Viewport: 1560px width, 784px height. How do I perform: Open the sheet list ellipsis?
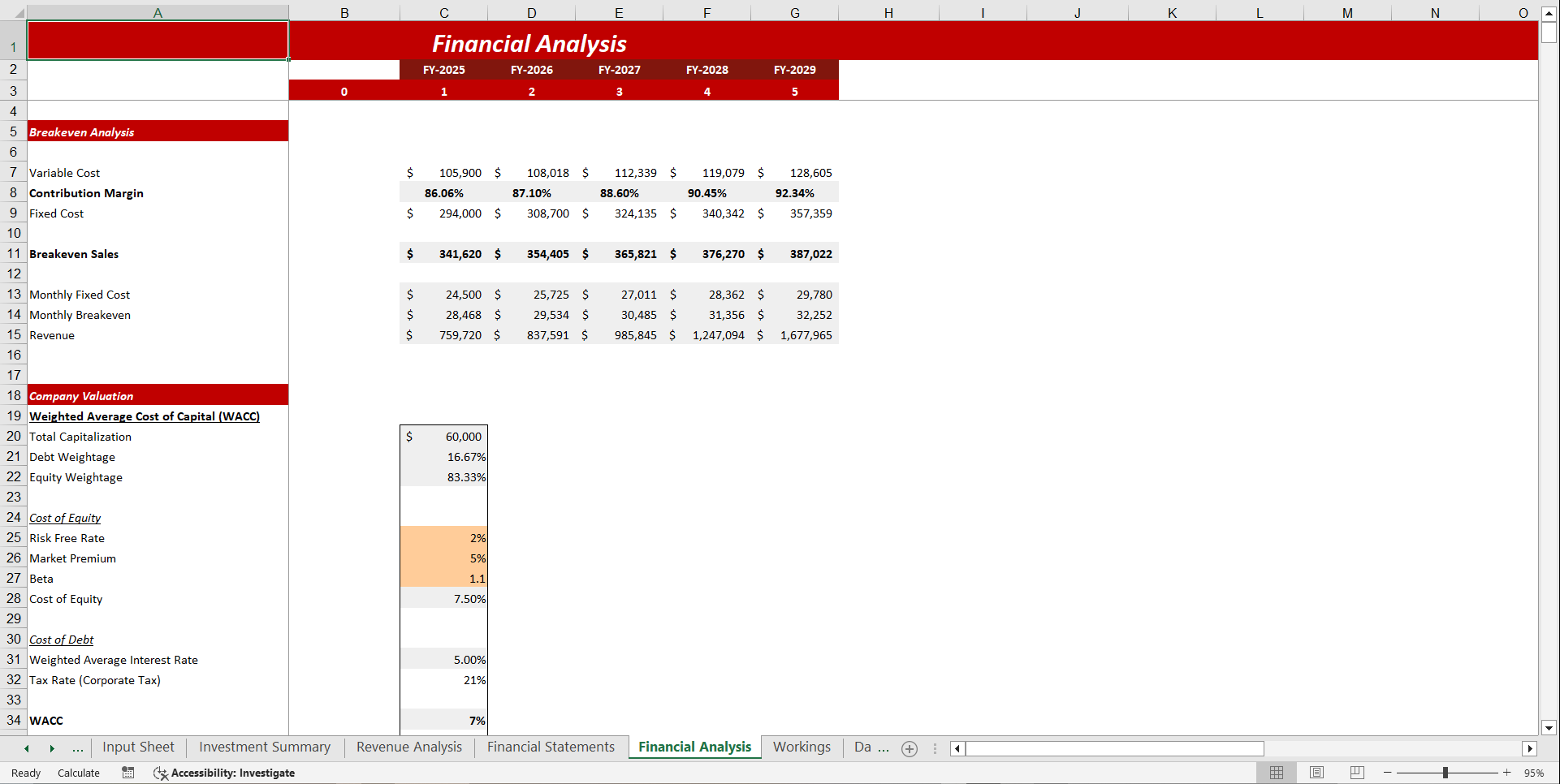[78, 748]
